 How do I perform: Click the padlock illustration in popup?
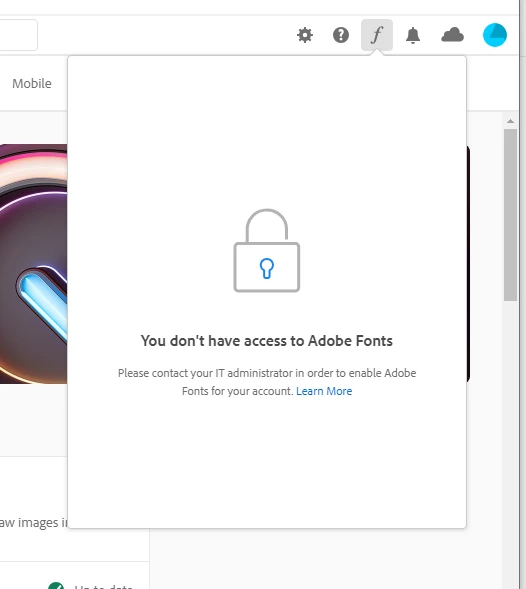pyautogui.click(x=267, y=251)
